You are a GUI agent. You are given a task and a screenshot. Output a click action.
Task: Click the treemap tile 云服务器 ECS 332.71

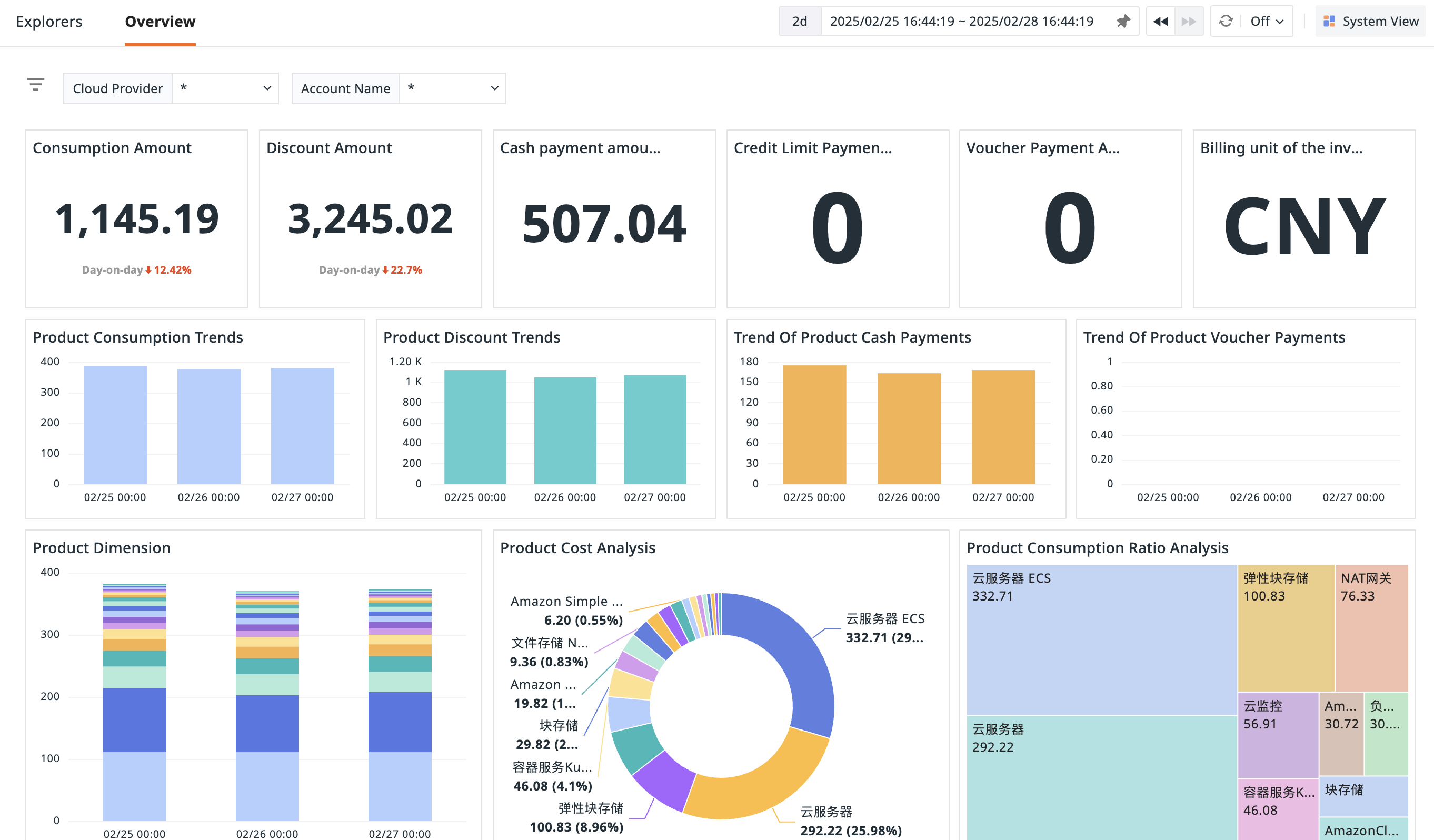[1102, 639]
